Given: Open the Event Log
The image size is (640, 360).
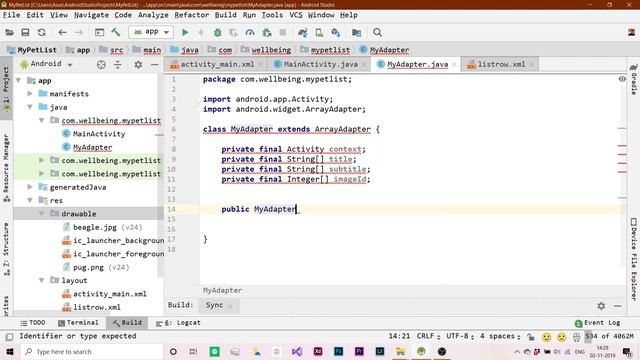Looking at the screenshot, I should point(598,322).
